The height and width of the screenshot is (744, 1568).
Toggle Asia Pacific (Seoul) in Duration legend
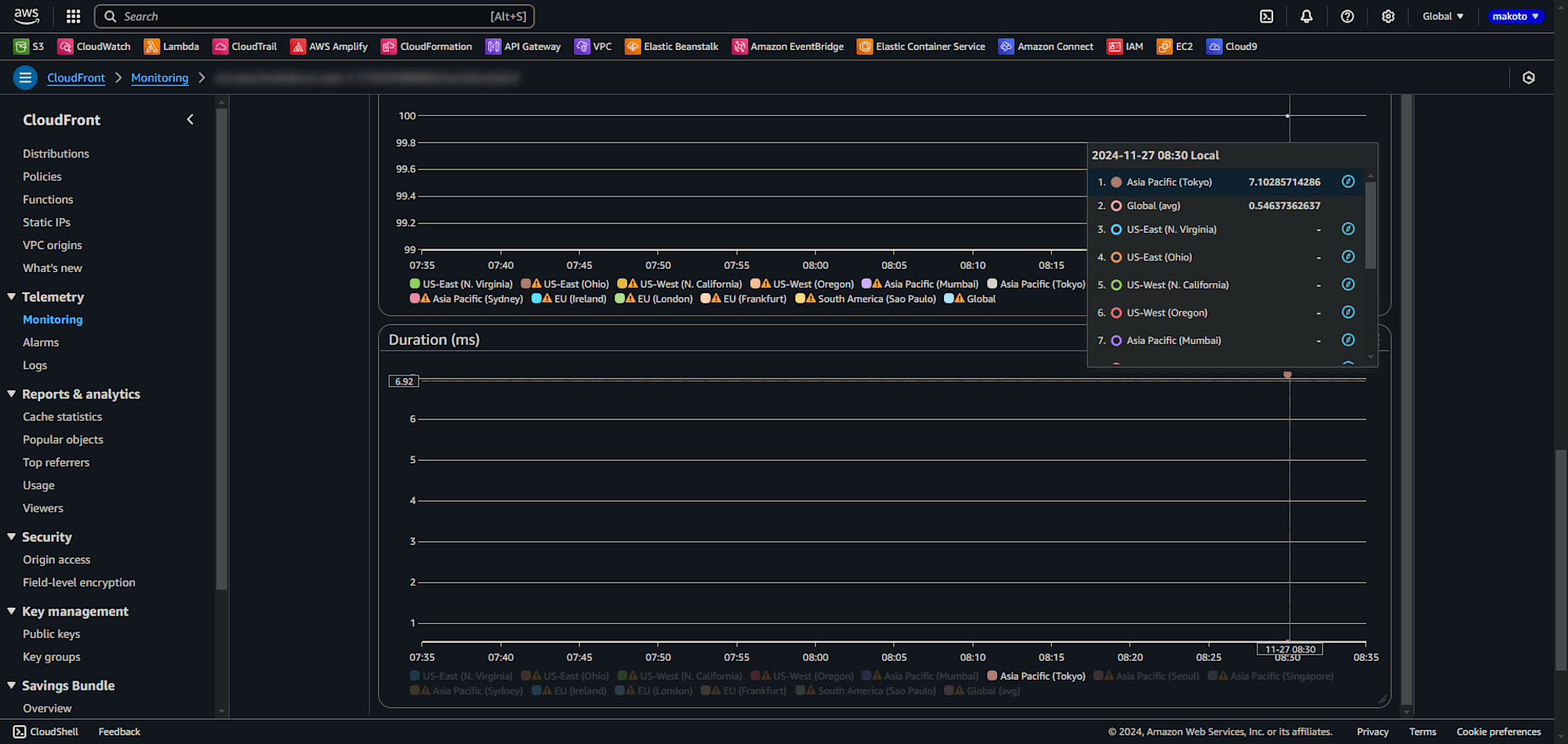coord(1147,676)
